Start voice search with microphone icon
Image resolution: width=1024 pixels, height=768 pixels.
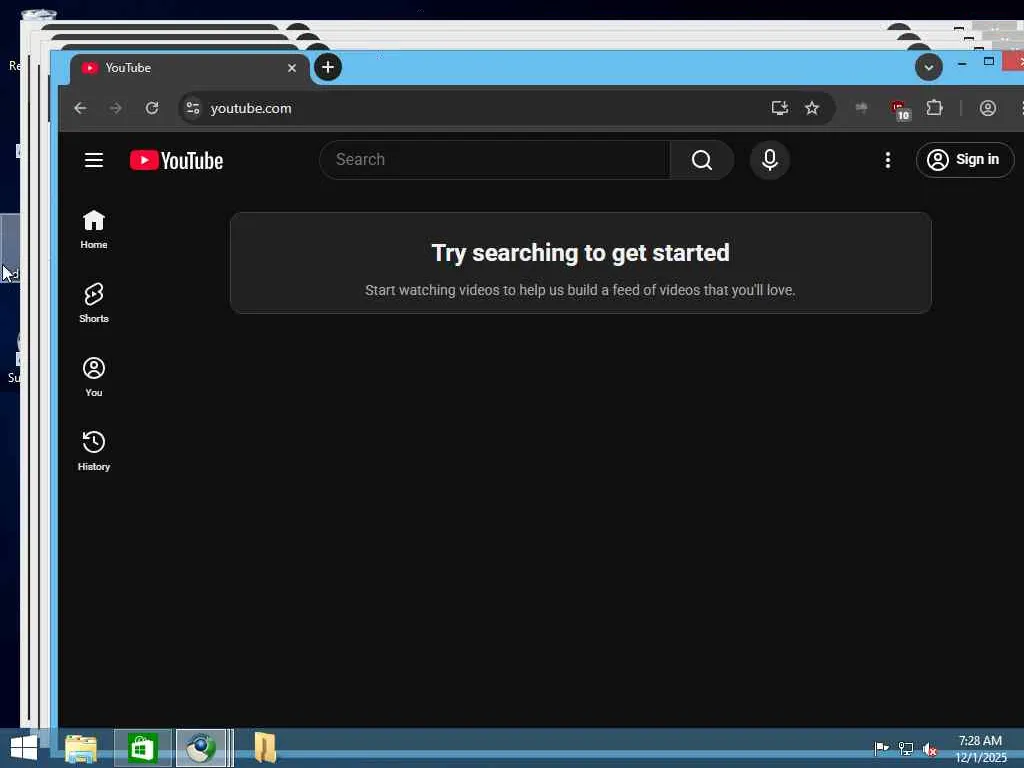(769, 160)
